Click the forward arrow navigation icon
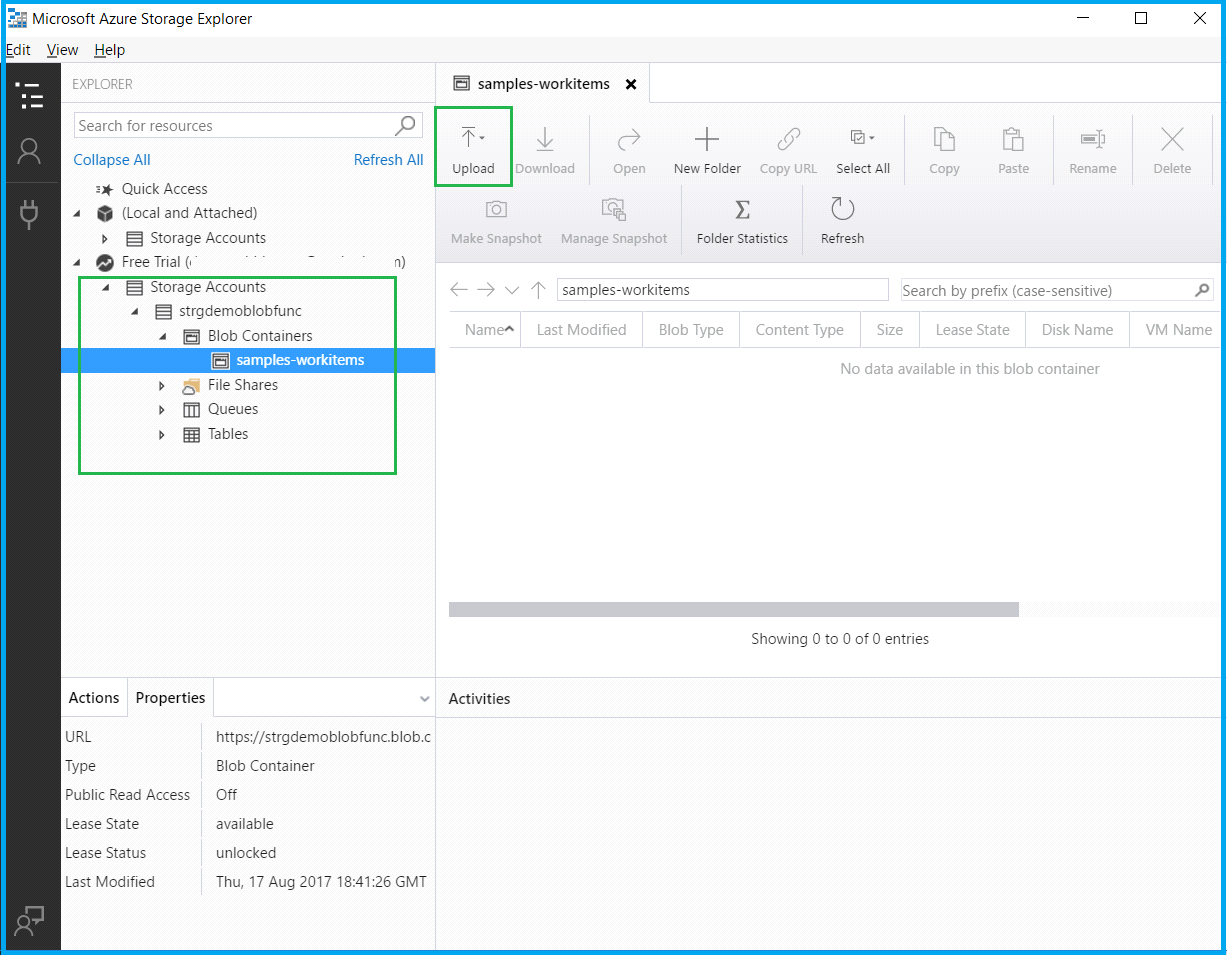Viewport: 1227px width, 955px height. coord(486,290)
